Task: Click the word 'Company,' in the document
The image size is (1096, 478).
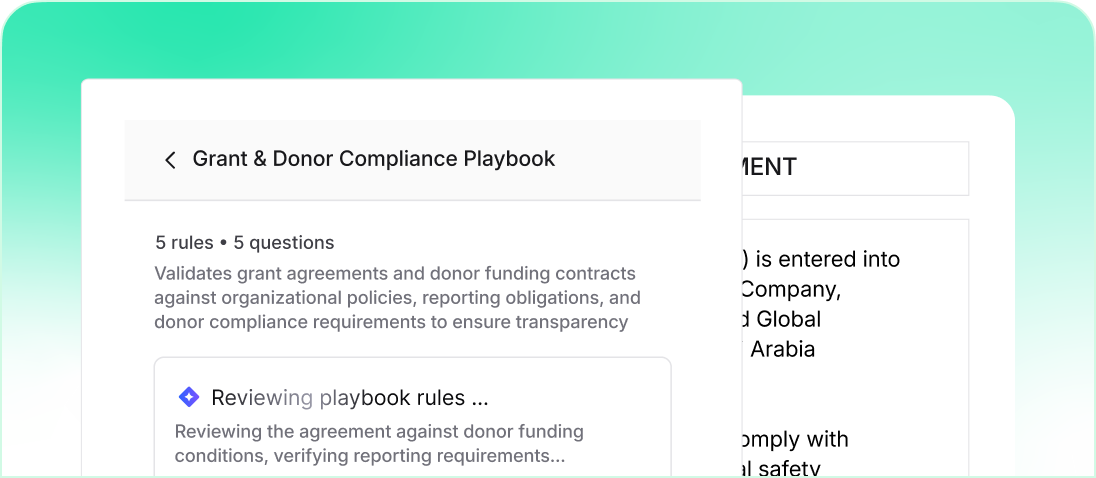Action: coord(790,290)
